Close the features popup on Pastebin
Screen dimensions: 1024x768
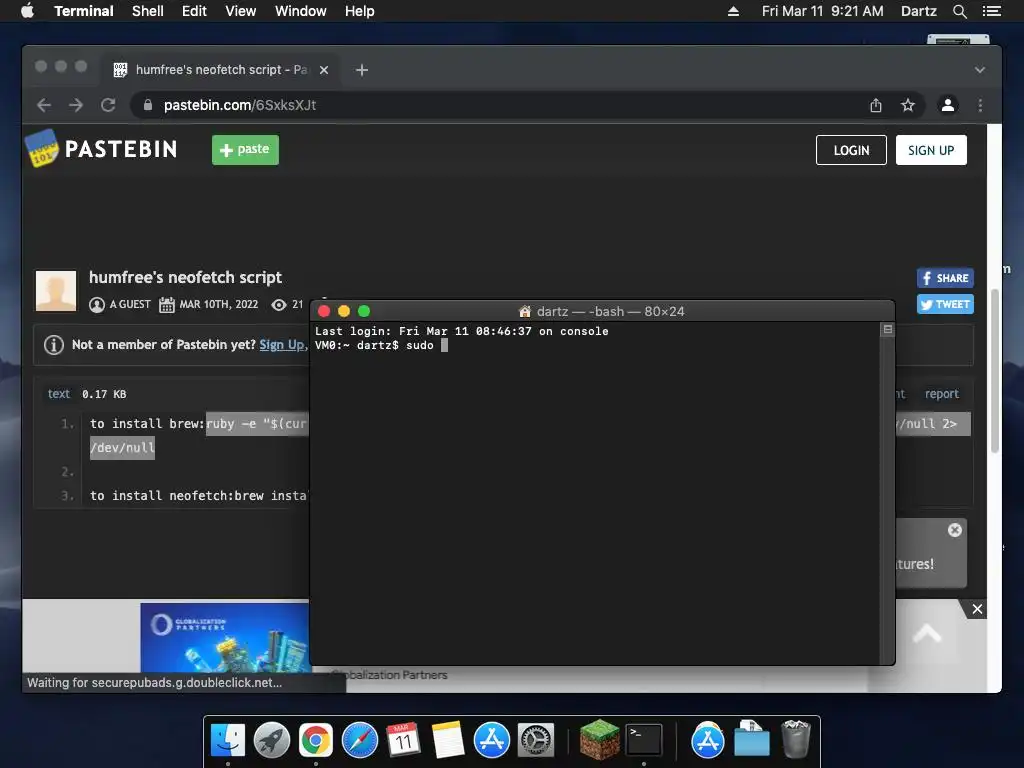(x=954, y=530)
